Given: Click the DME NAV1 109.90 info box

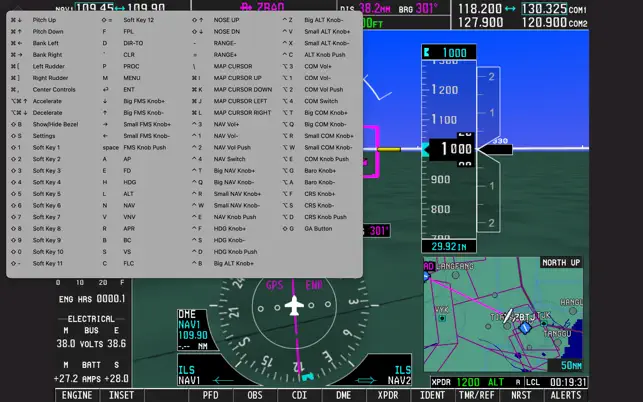Looking at the screenshot, I should [x=192, y=330].
